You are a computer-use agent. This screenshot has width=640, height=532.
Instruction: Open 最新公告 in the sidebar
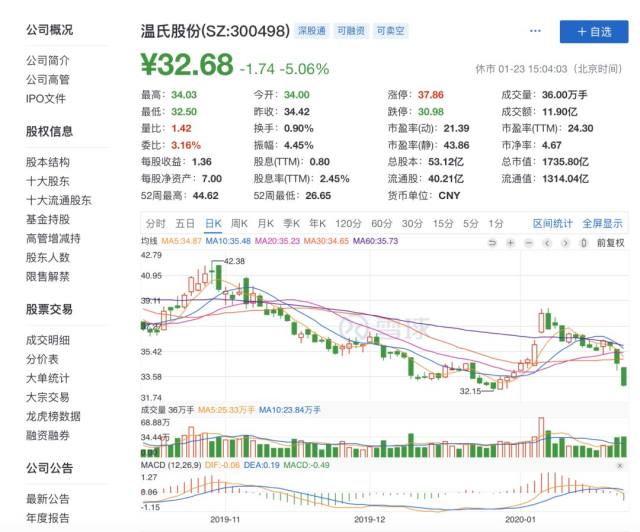click(48, 499)
